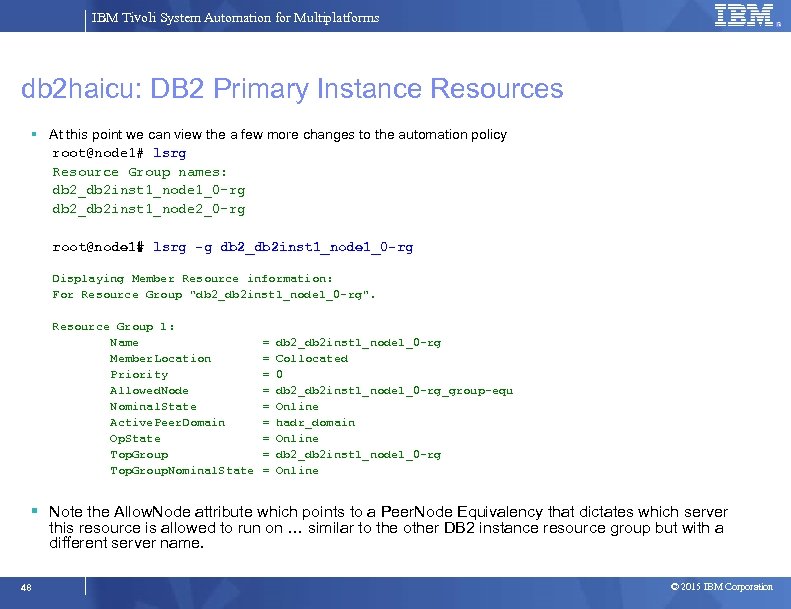Viewport: 791px width, 609px height.
Task: Click the closing words 'different server name.'
Action: pos(126,543)
